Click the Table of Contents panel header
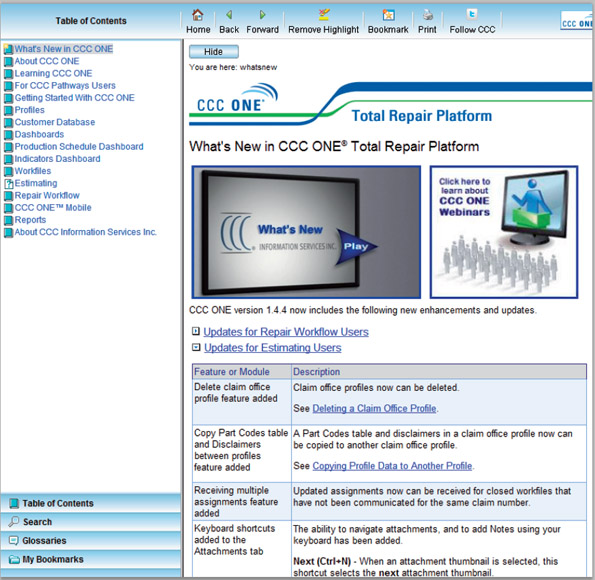This screenshot has width=595, height=580. coord(91,21)
